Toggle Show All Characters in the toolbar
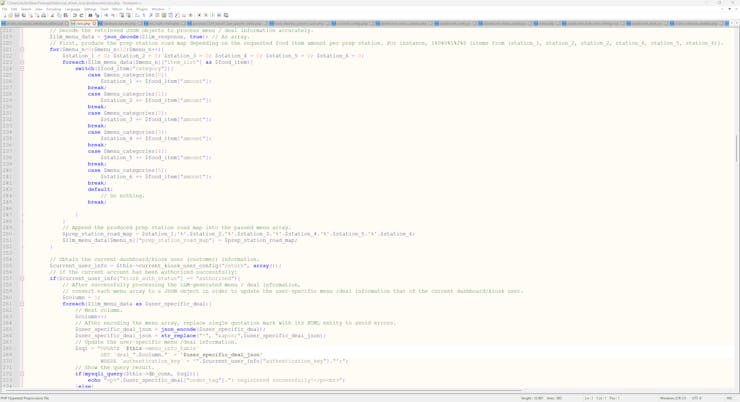Screen dimensions: 740x402 click(144, 15)
